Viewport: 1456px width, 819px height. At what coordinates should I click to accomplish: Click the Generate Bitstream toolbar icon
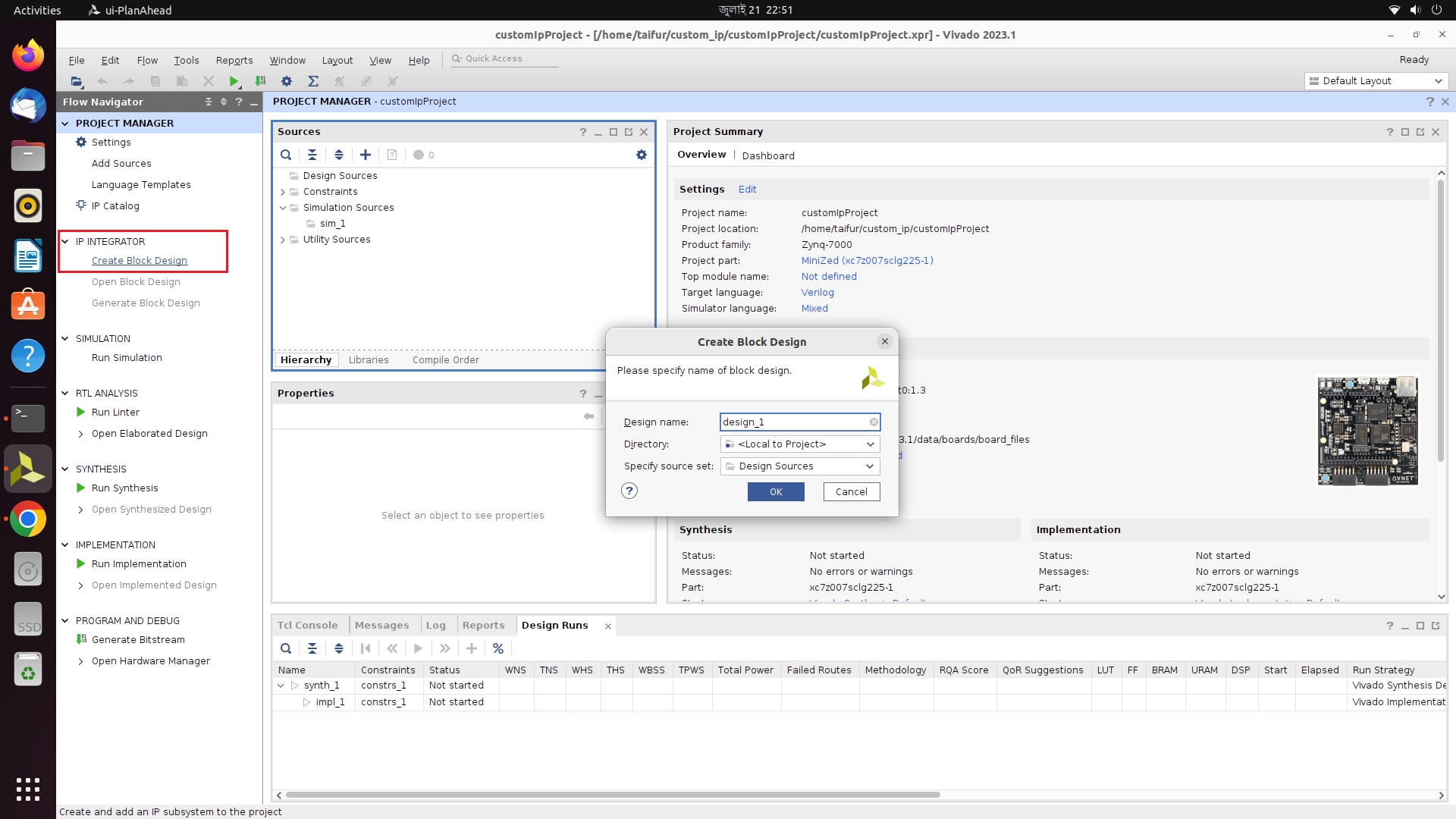260,81
